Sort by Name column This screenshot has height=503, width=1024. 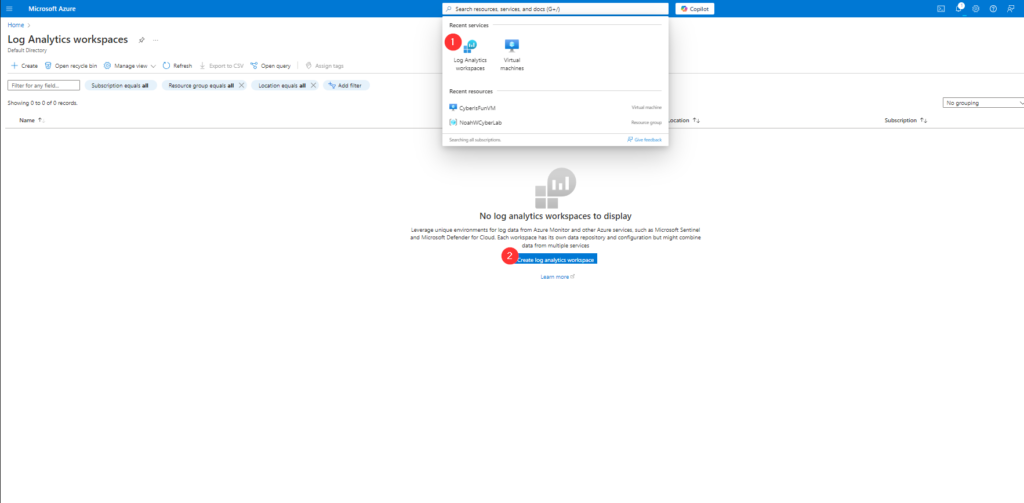(x=40, y=120)
